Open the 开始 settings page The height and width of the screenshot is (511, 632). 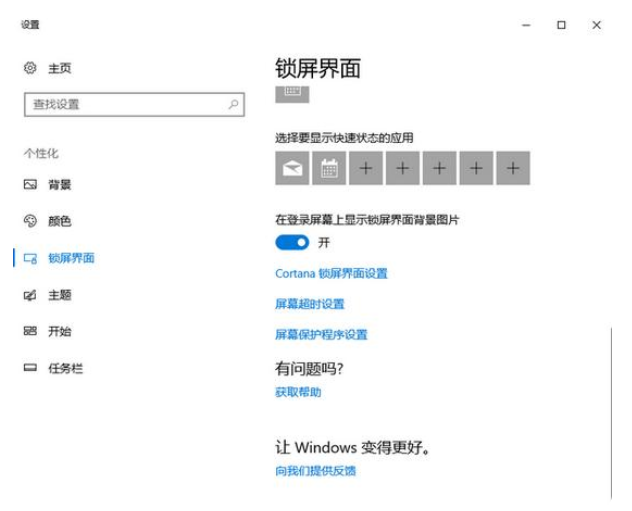click(60, 331)
